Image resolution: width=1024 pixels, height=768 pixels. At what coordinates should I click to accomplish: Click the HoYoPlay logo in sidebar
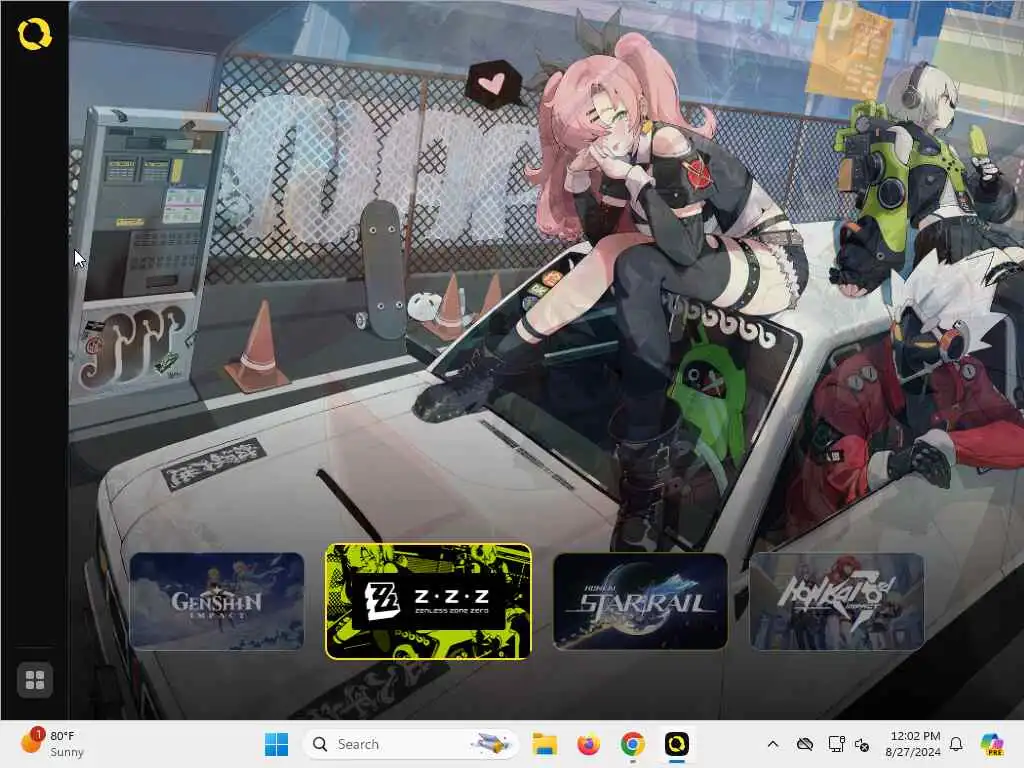(35, 34)
